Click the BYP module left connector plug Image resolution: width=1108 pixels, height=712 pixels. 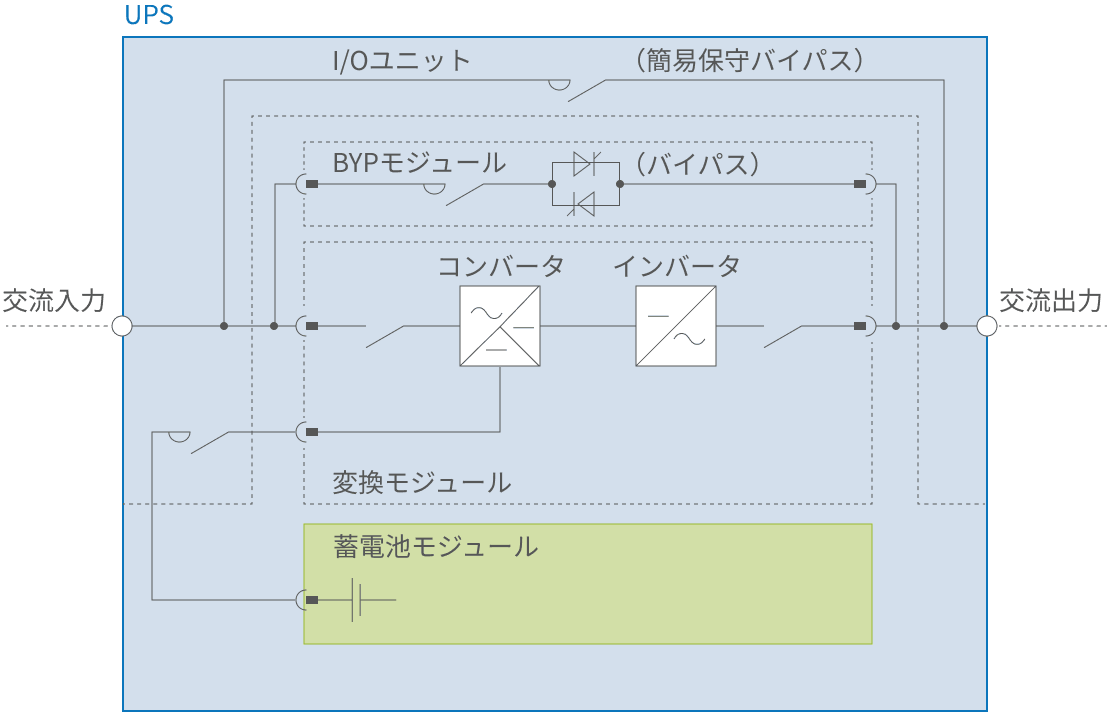point(307,184)
